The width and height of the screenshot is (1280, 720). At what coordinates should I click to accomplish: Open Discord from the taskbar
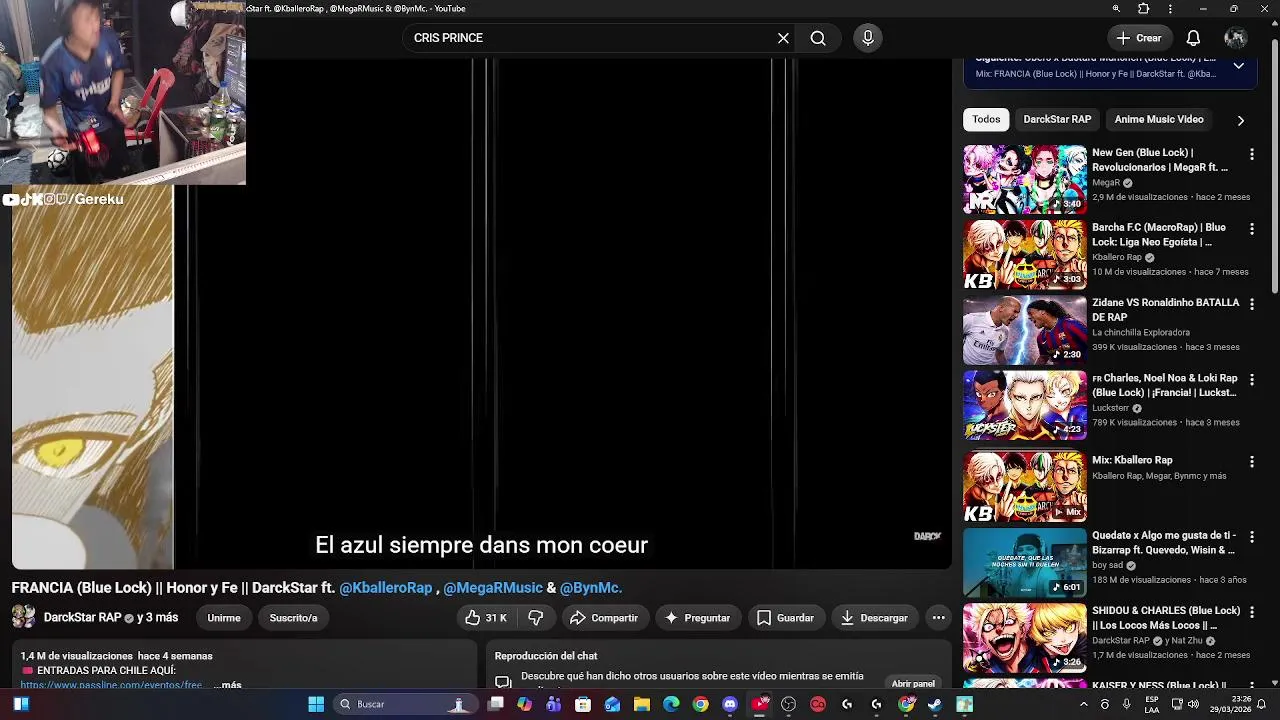pyautogui.click(x=730, y=704)
